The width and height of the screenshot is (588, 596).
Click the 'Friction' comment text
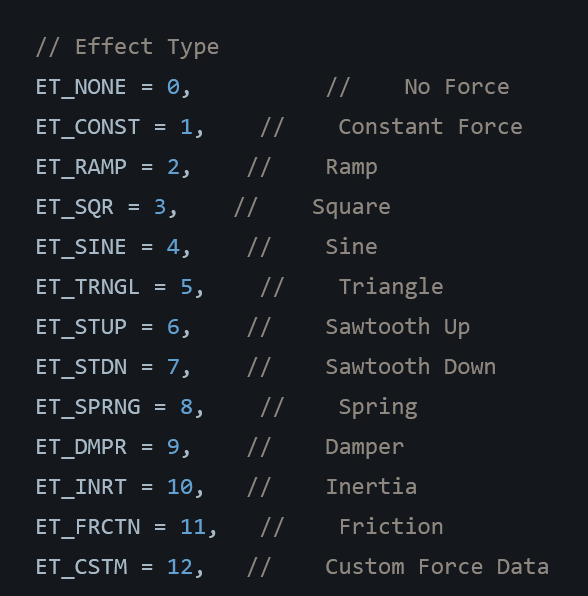click(391, 527)
